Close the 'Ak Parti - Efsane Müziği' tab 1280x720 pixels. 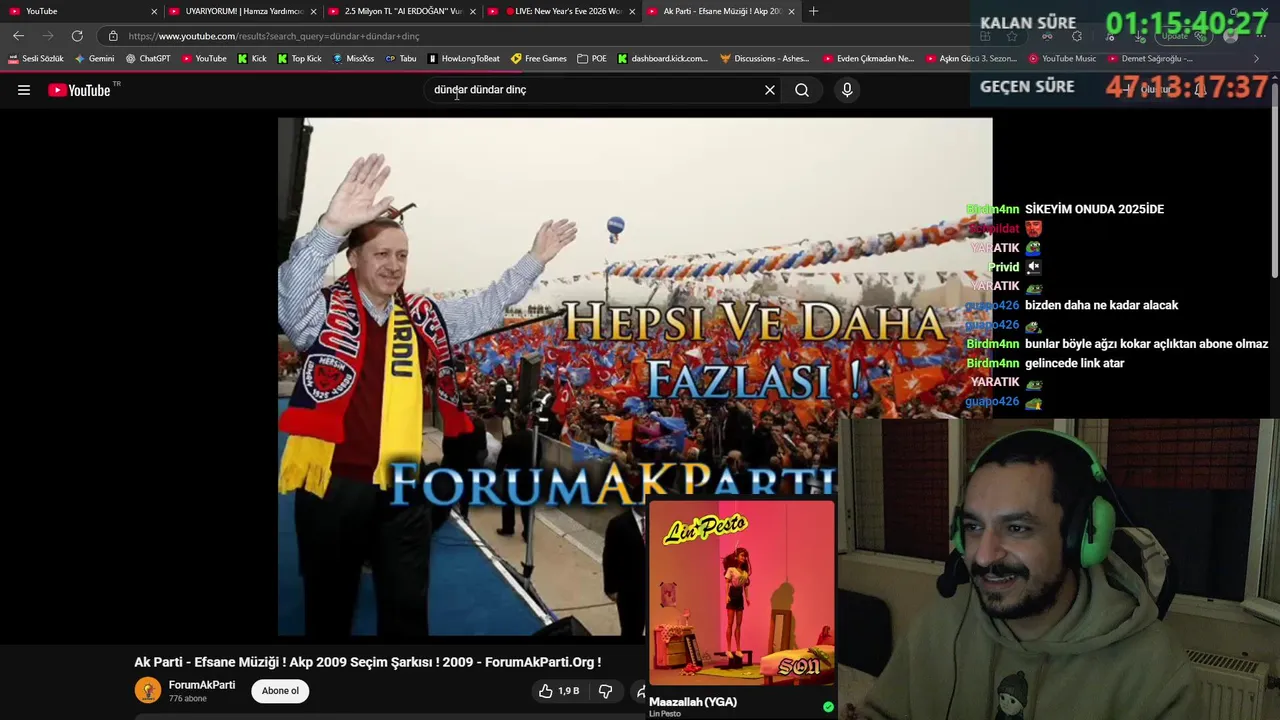792,11
